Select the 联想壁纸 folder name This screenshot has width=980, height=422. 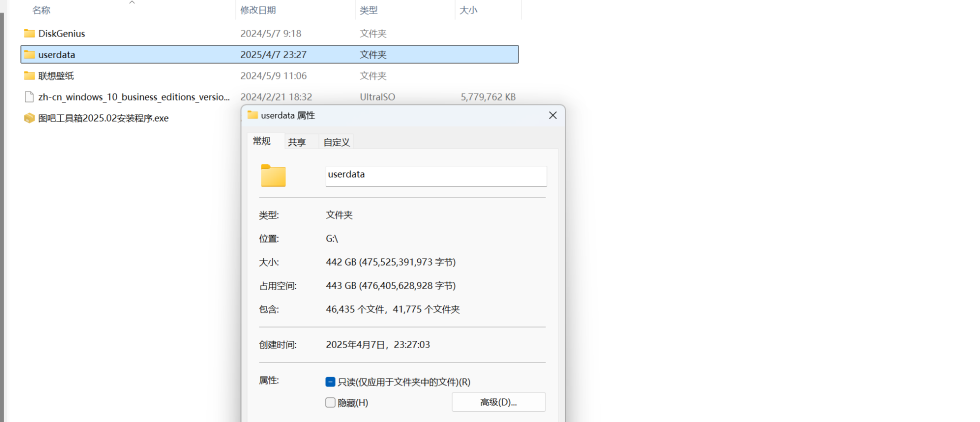(56, 76)
